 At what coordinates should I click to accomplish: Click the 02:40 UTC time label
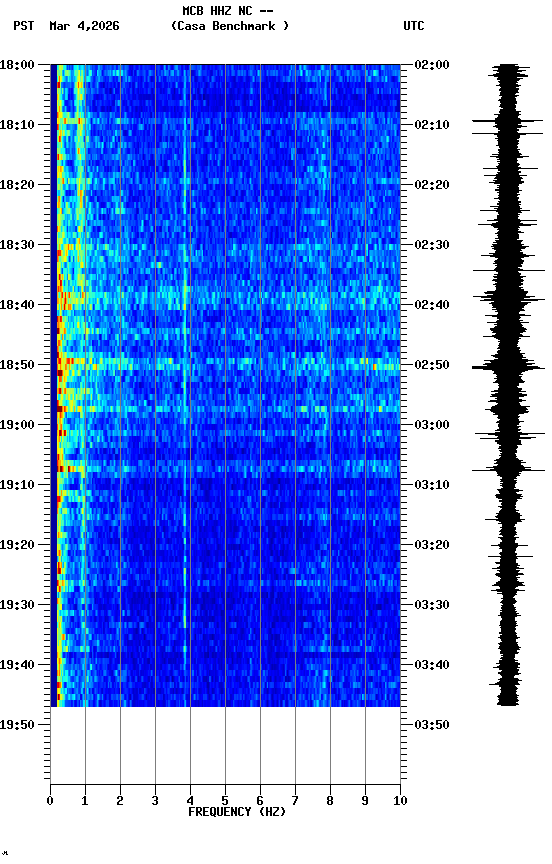(432, 305)
